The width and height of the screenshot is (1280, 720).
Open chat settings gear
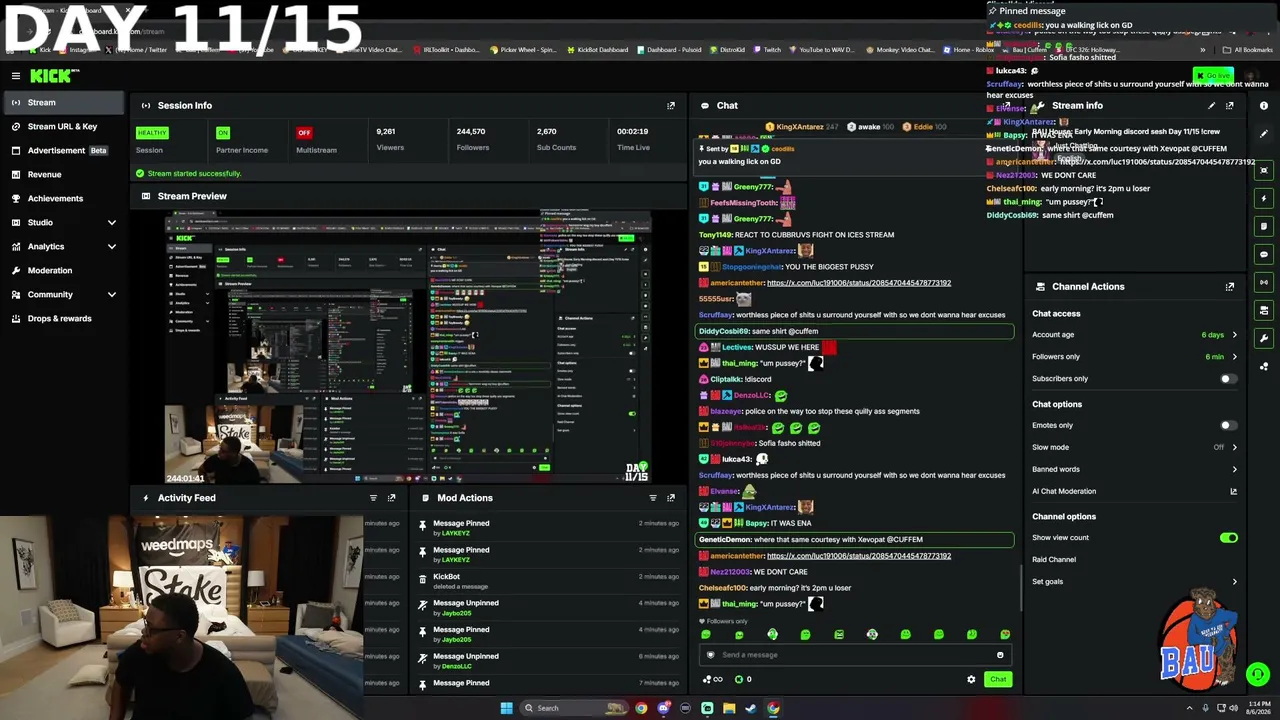pos(971,679)
